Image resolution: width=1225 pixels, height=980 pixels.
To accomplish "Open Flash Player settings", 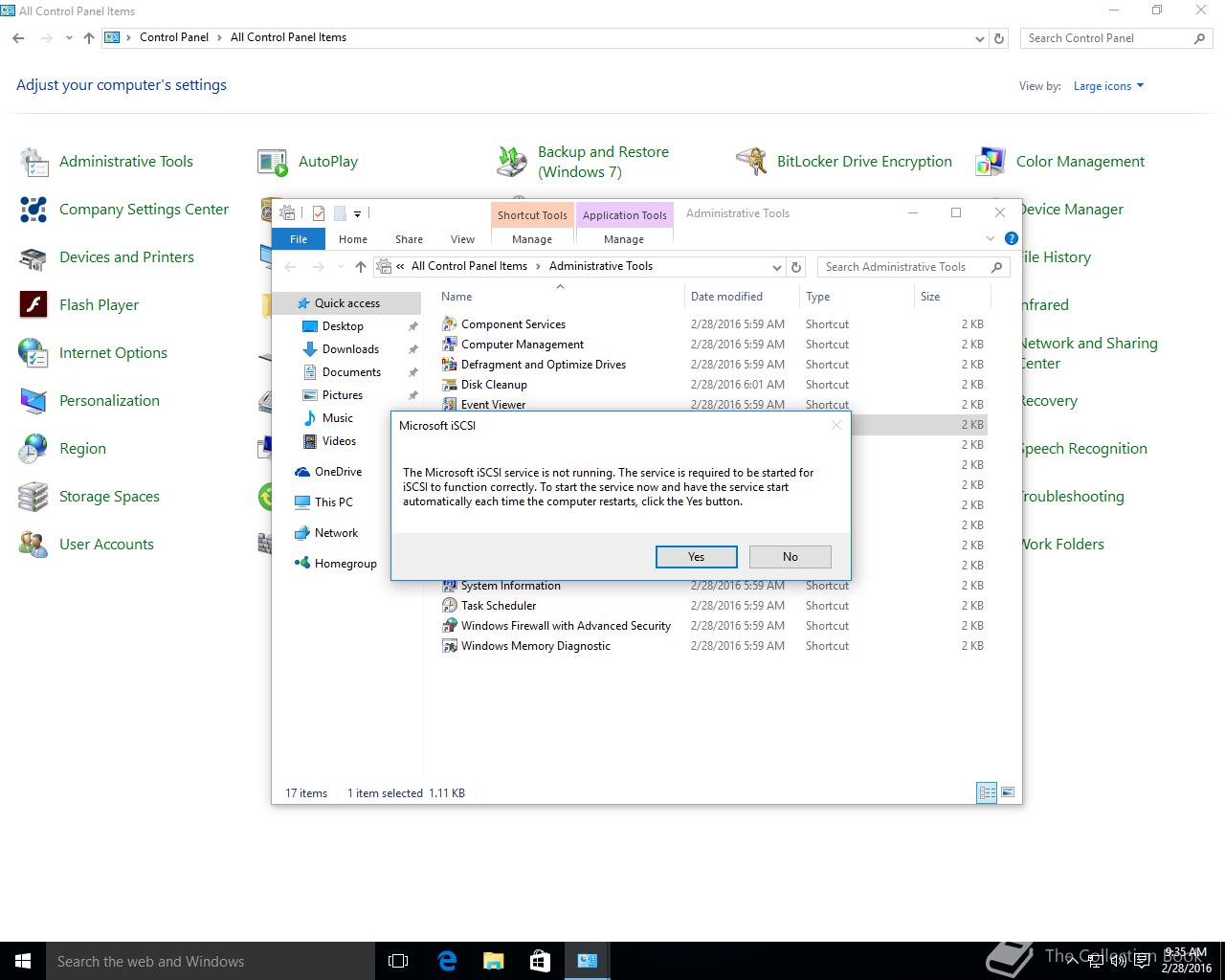I will pyautogui.click(x=79, y=305).
